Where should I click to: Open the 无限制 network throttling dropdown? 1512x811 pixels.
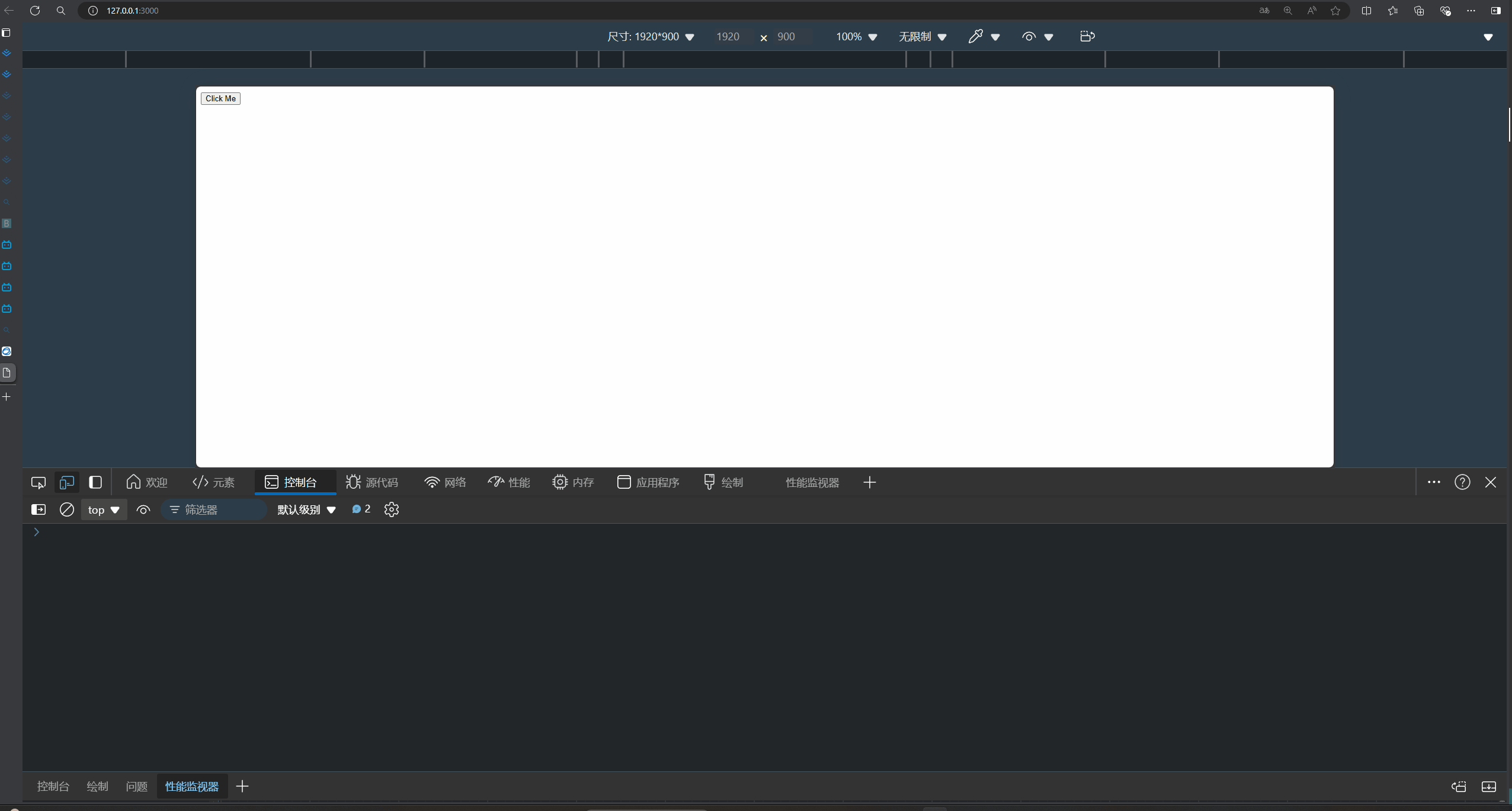(921, 36)
